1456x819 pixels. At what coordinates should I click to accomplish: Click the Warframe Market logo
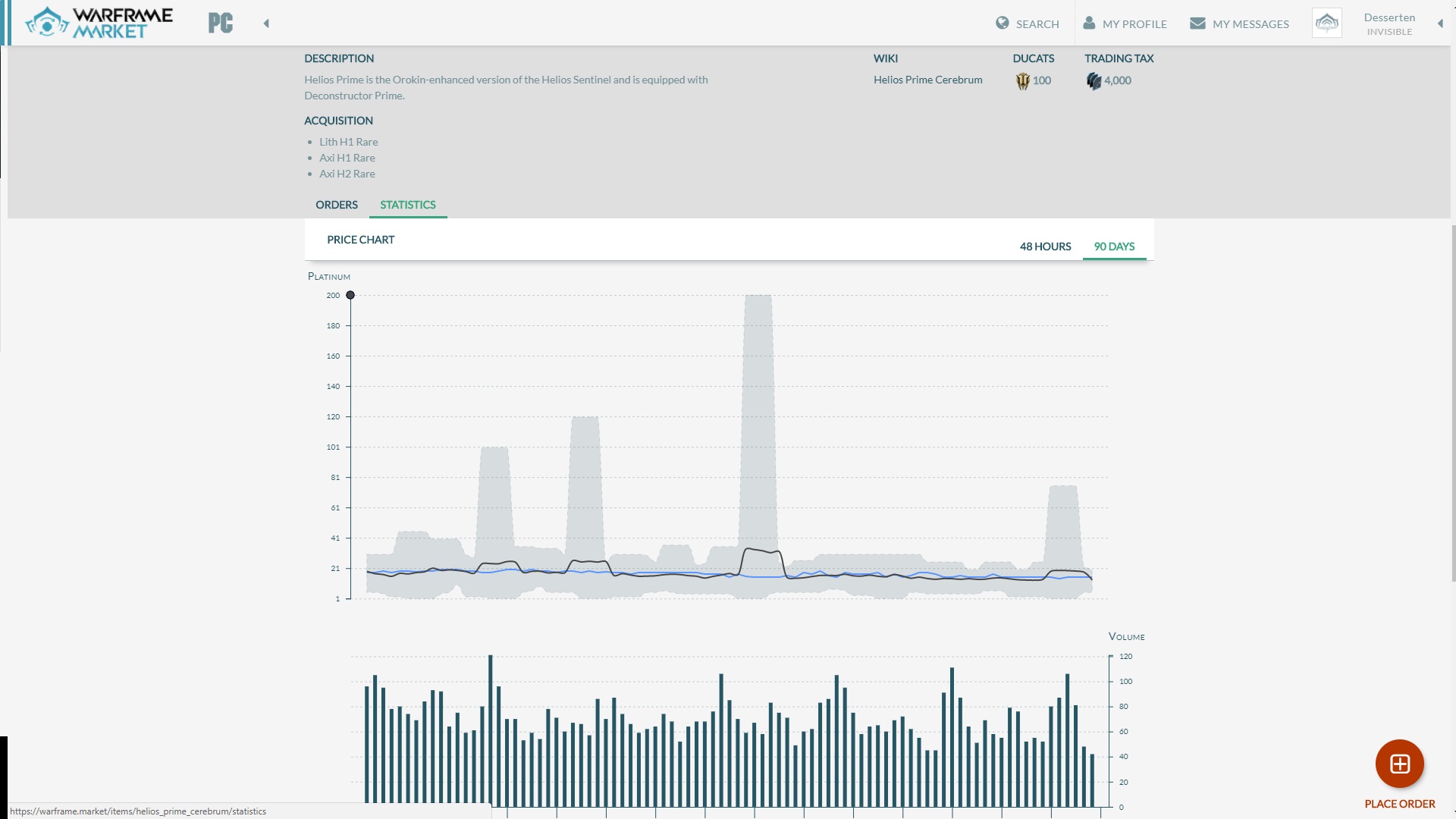99,23
